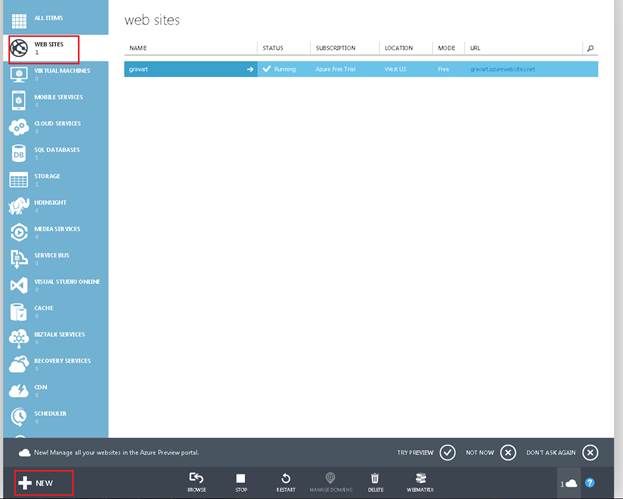Click the Azure Free Trial subscription cell
Viewport: 623px width, 499px height.
[335, 69]
